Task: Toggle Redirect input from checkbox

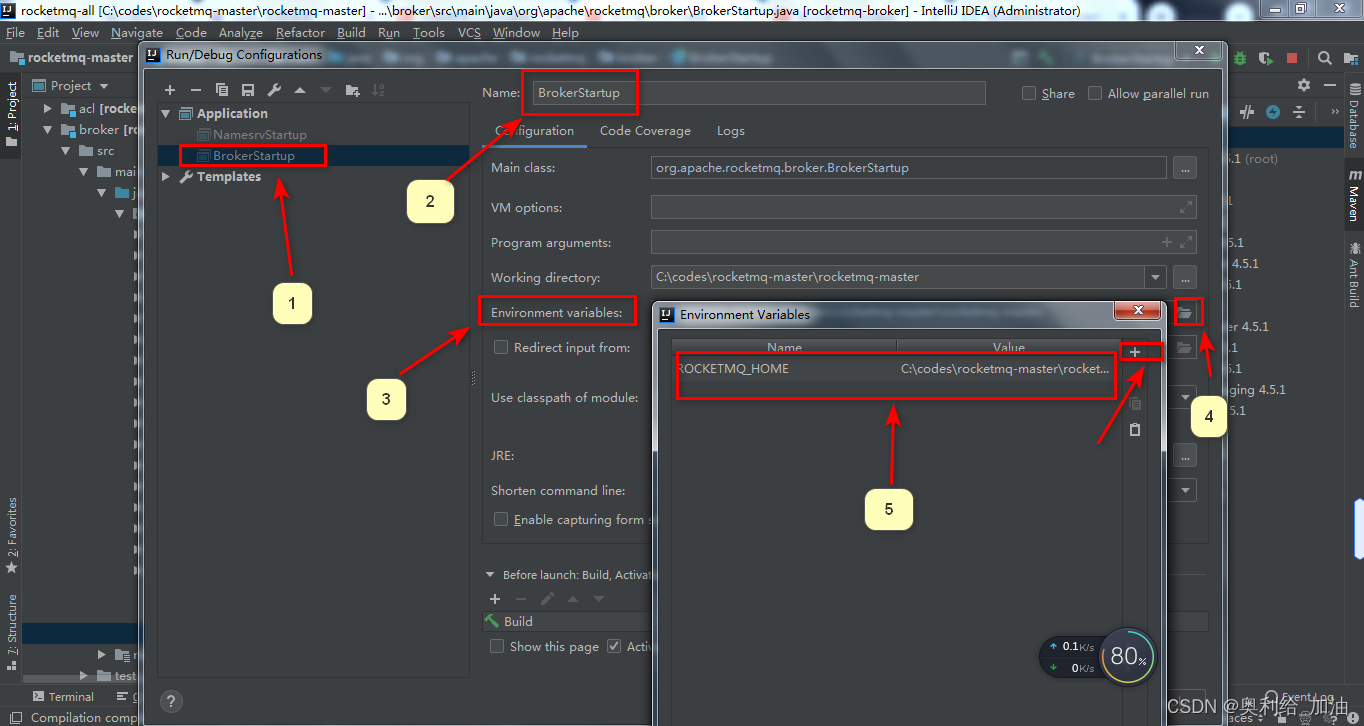Action: click(x=501, y=347)
